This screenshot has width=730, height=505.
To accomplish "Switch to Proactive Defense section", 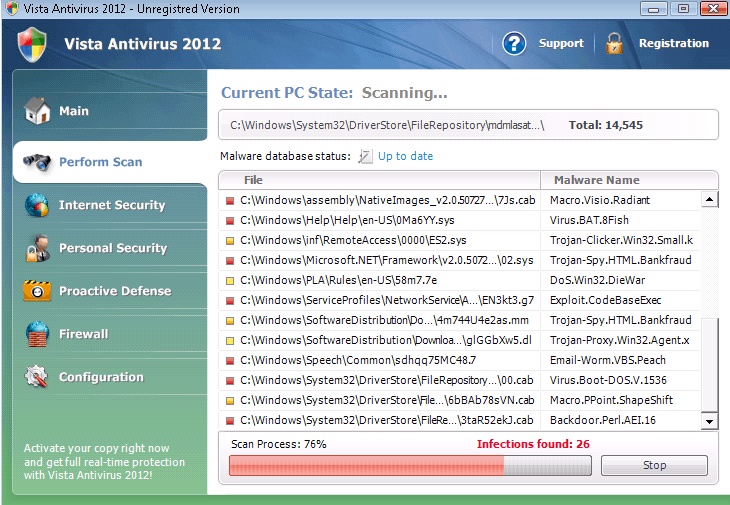I will coord(110,291).
